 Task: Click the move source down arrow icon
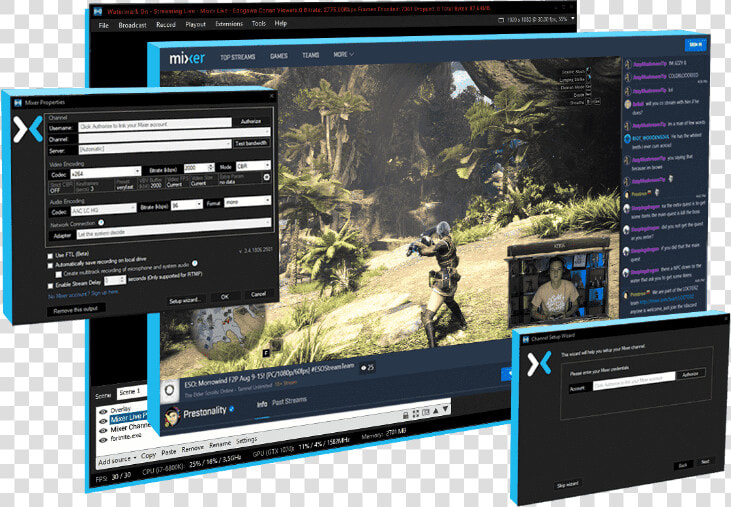click(x=446, y=409)
